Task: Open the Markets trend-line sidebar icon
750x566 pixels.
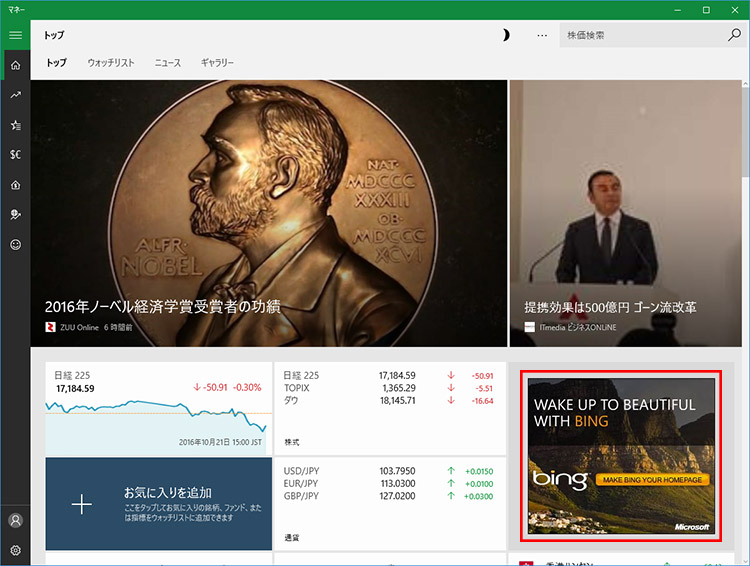Action: tap(15, 95)
